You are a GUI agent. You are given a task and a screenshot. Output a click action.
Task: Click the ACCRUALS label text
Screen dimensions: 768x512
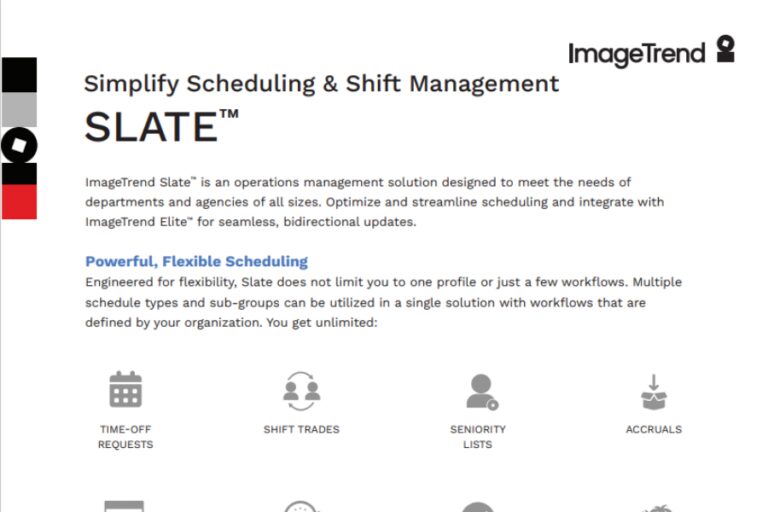(x=653, y=430)
